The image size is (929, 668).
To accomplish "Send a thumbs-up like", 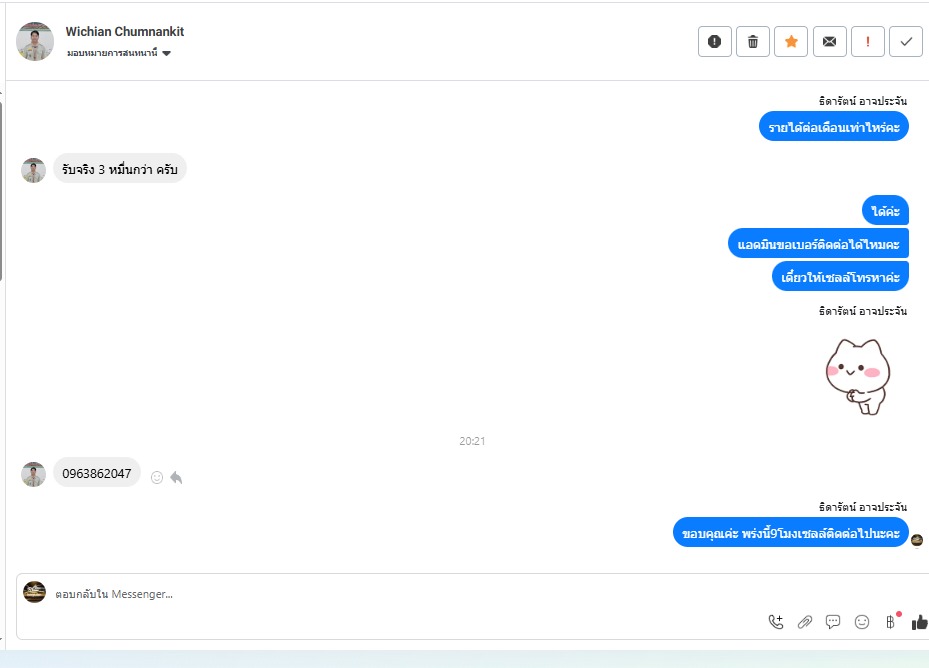I will (920, 622).
